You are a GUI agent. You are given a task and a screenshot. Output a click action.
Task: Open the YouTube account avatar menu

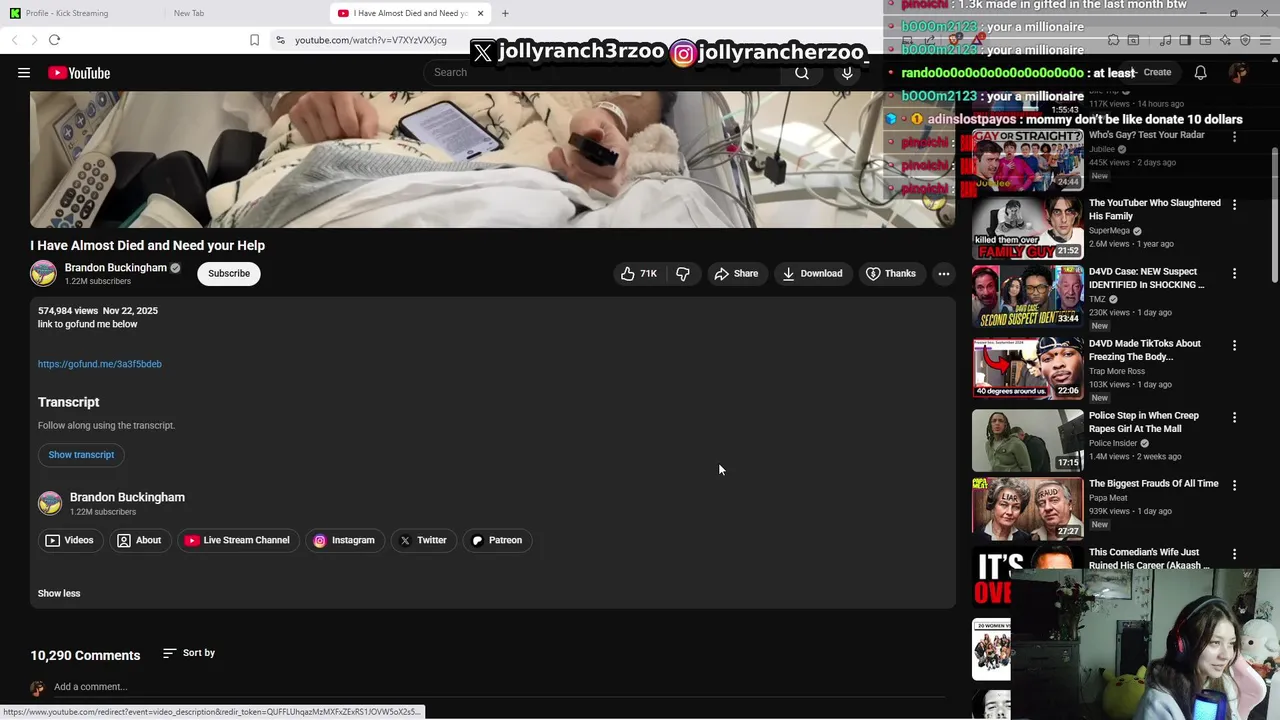(1238, 72)
